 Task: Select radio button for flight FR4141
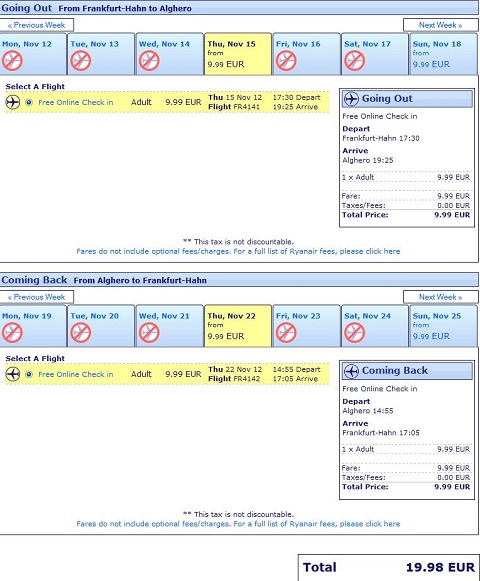[29, 102]
